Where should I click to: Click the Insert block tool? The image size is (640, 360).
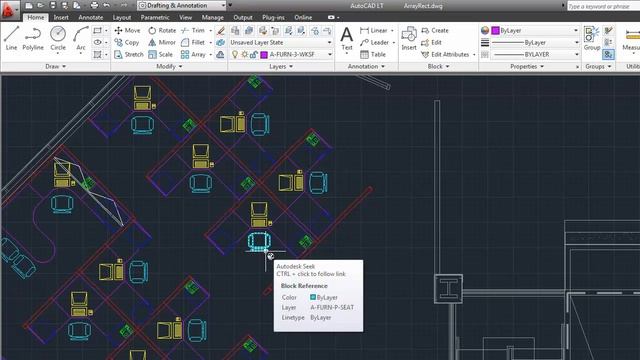click(409, 38)
